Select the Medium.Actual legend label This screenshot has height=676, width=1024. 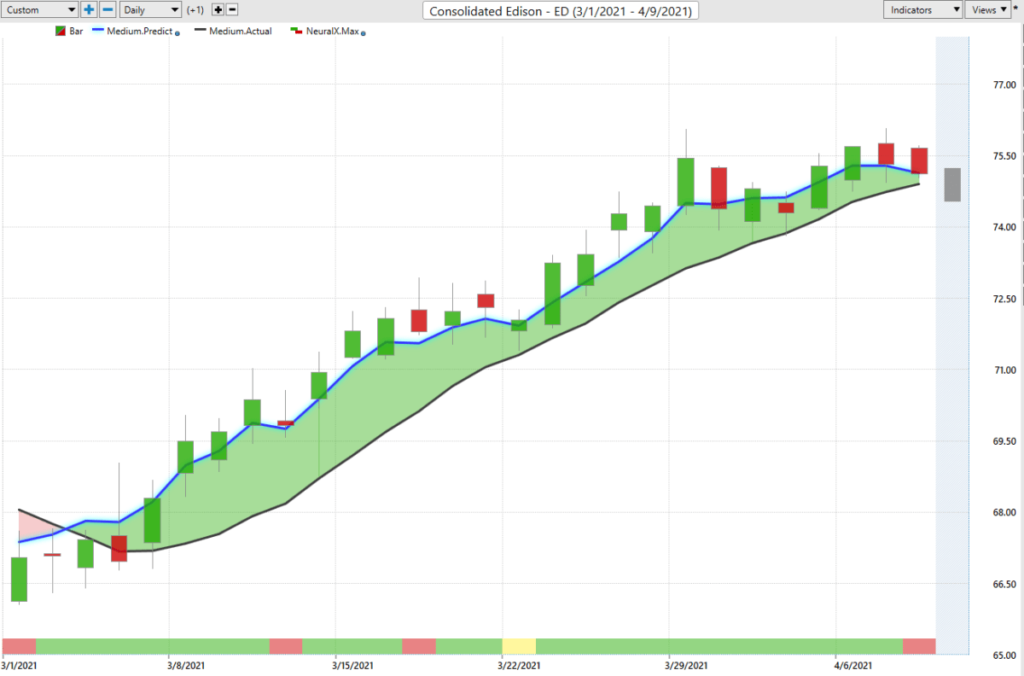pos(240,31)
